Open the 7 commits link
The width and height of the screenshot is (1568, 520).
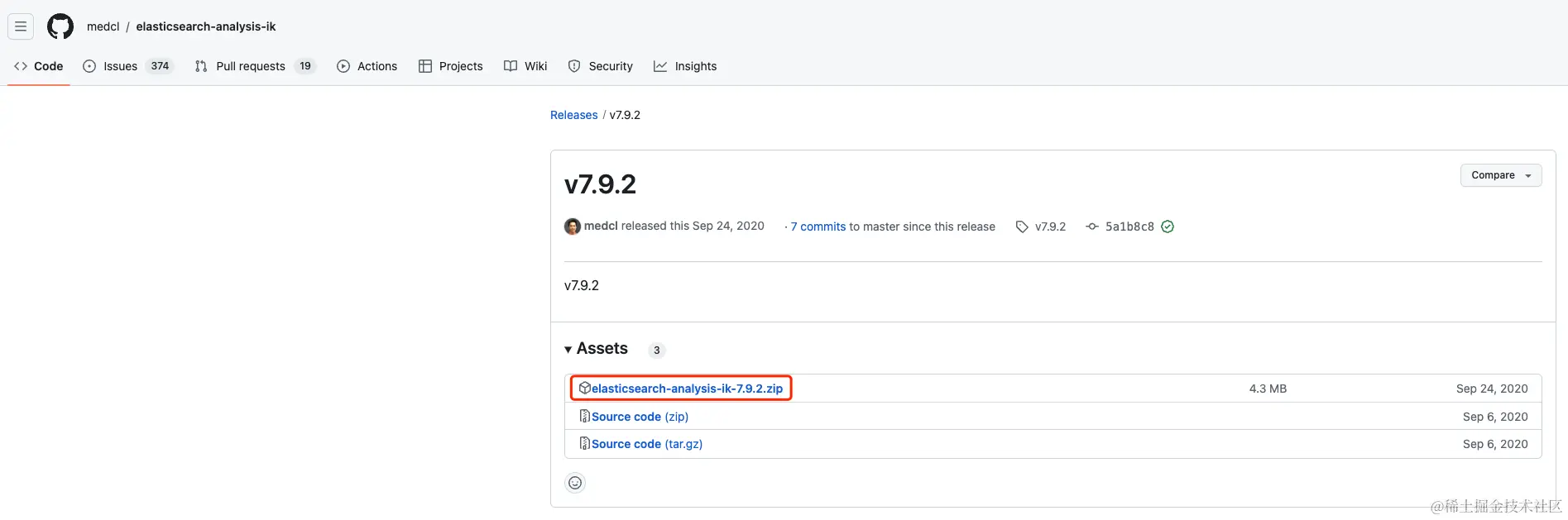pyautogui.click(x=818, y=227)
